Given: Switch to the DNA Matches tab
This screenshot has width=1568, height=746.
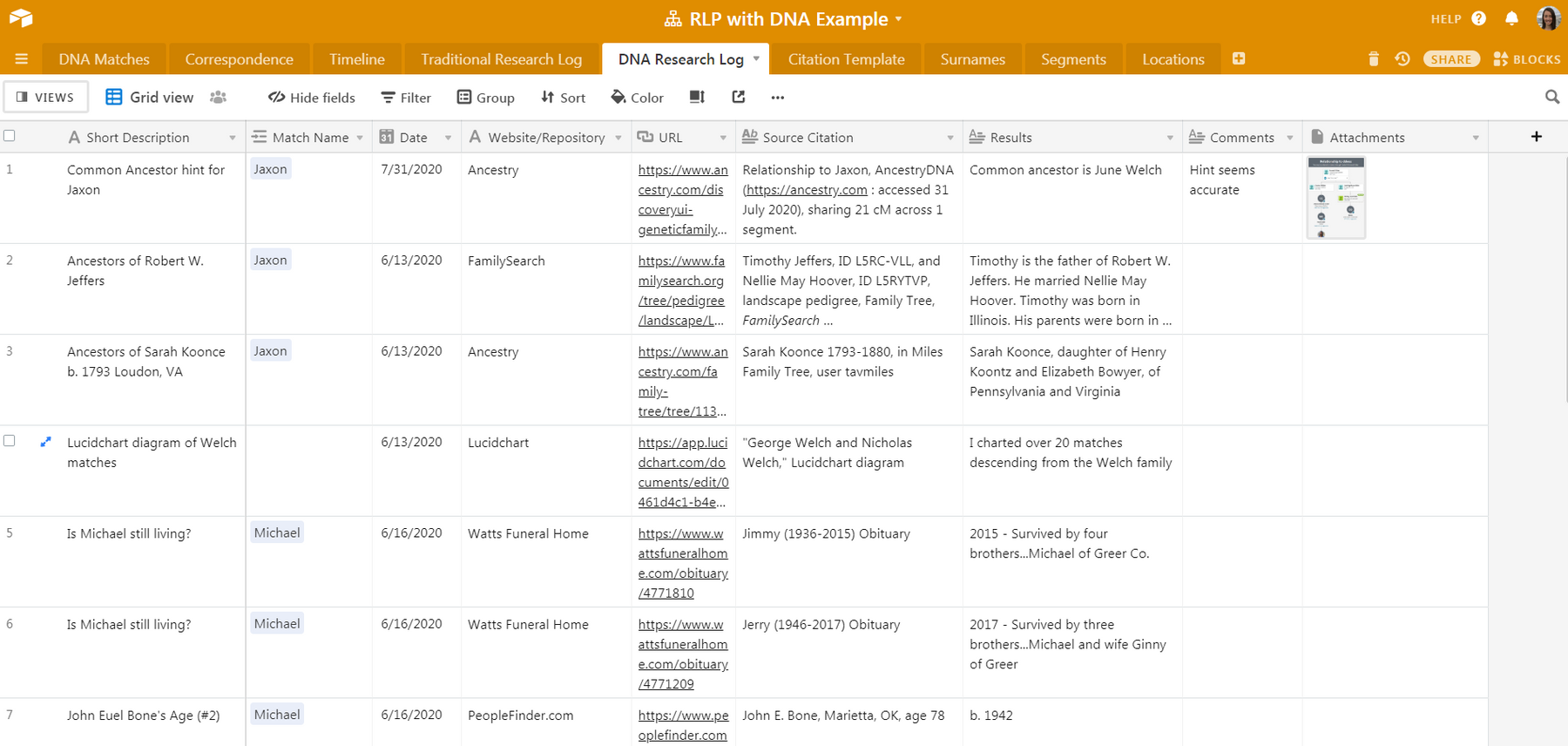Looking at the screenshot, I should [104, 59].
